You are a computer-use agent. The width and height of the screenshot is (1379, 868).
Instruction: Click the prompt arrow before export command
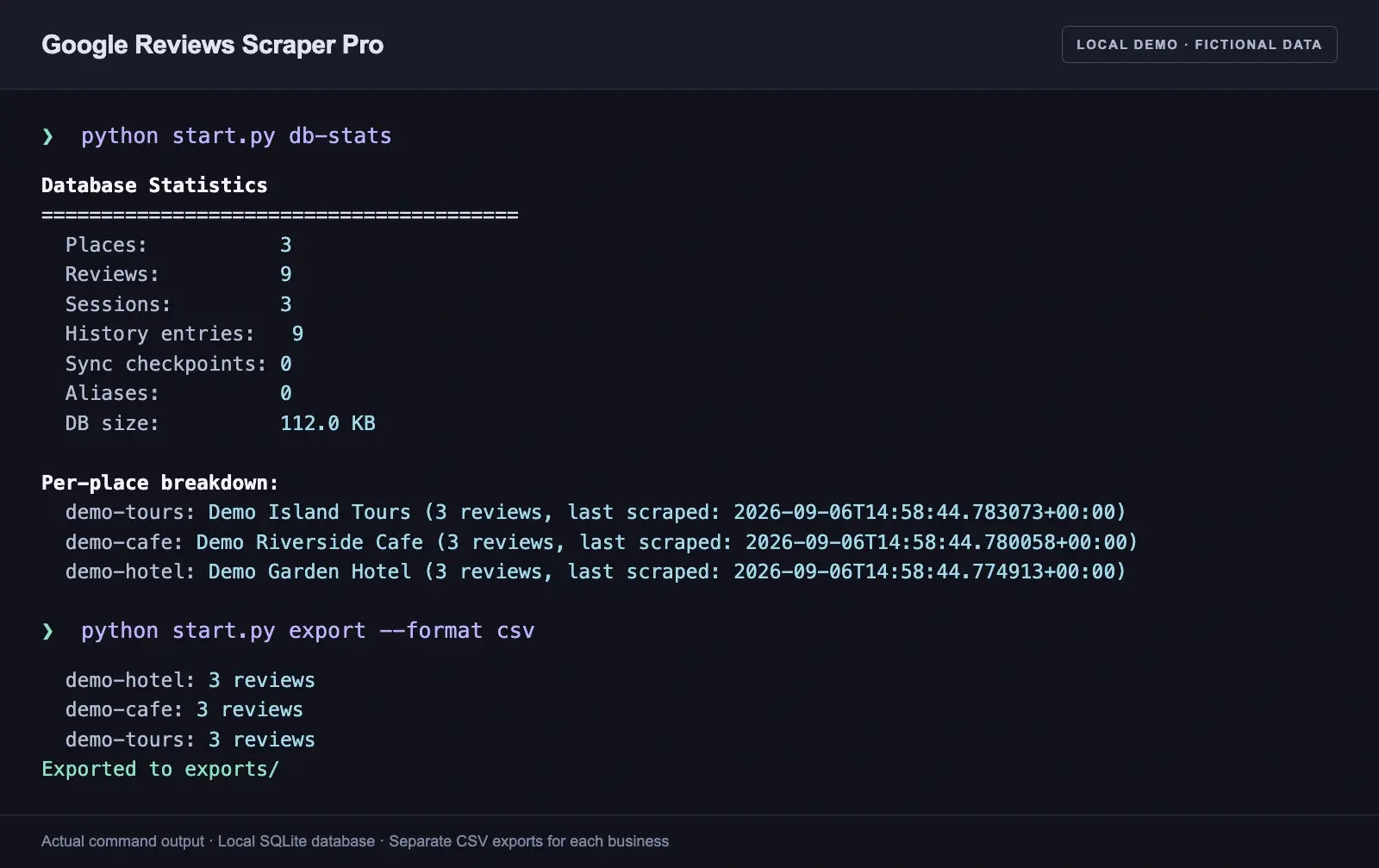point(47,631)
